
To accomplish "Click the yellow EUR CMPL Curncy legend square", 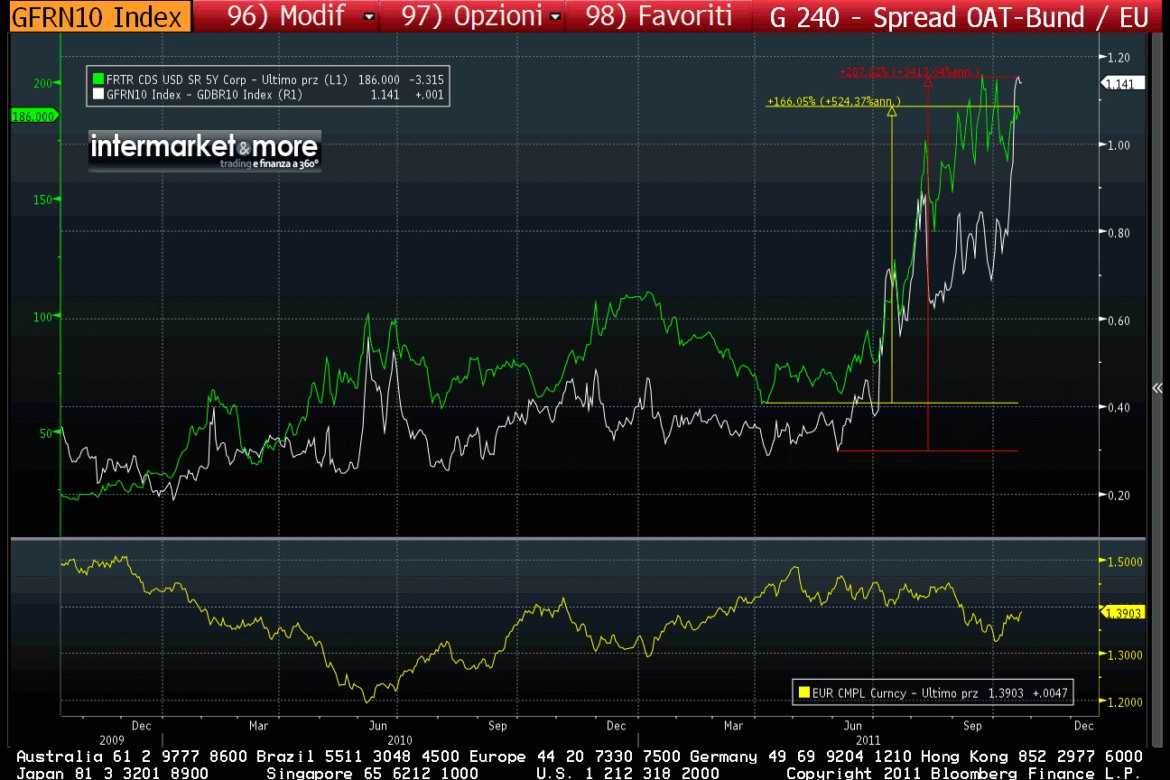I will click(x=803, y=690).
